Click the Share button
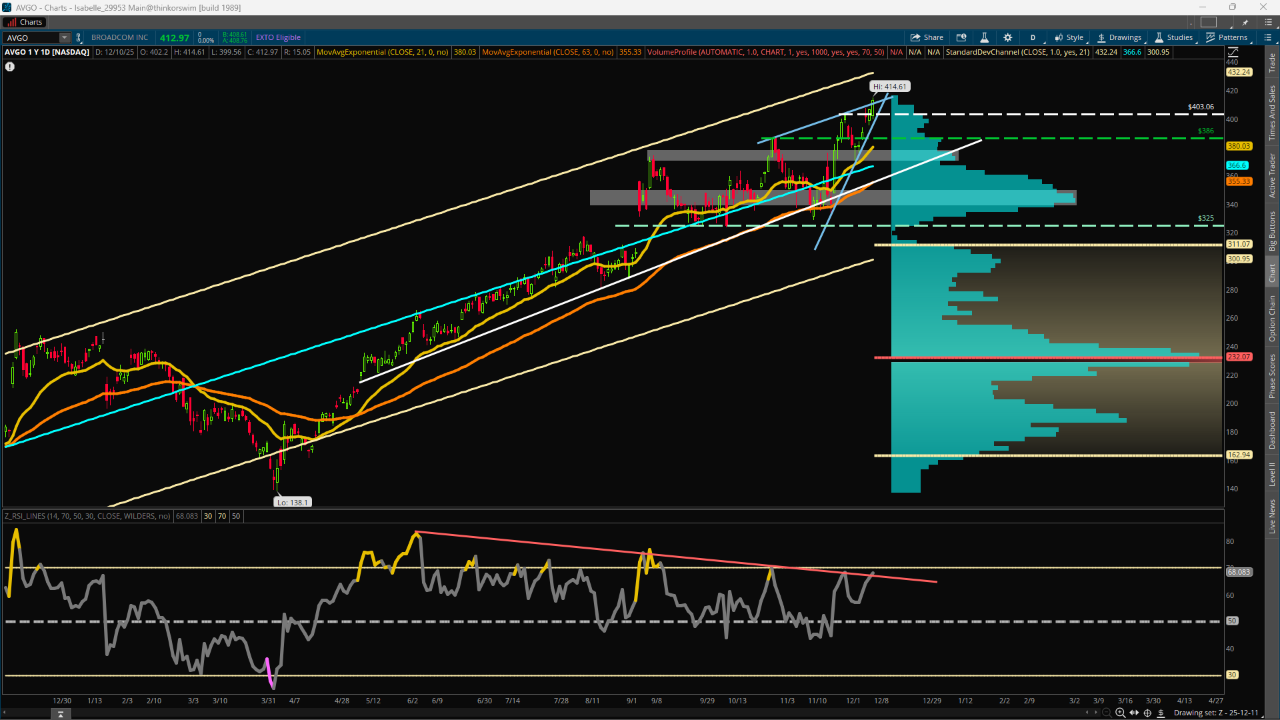 click(926, 38)
